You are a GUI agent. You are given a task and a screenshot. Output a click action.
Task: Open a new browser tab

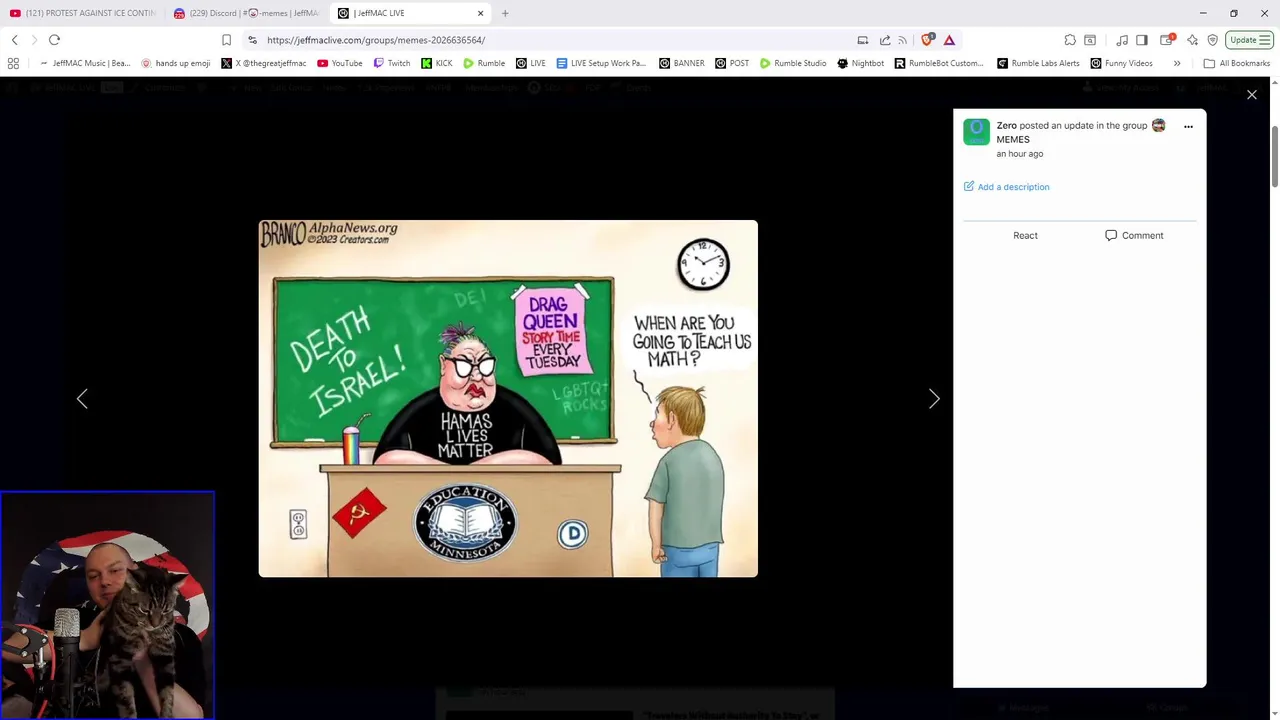click(505, 13)
